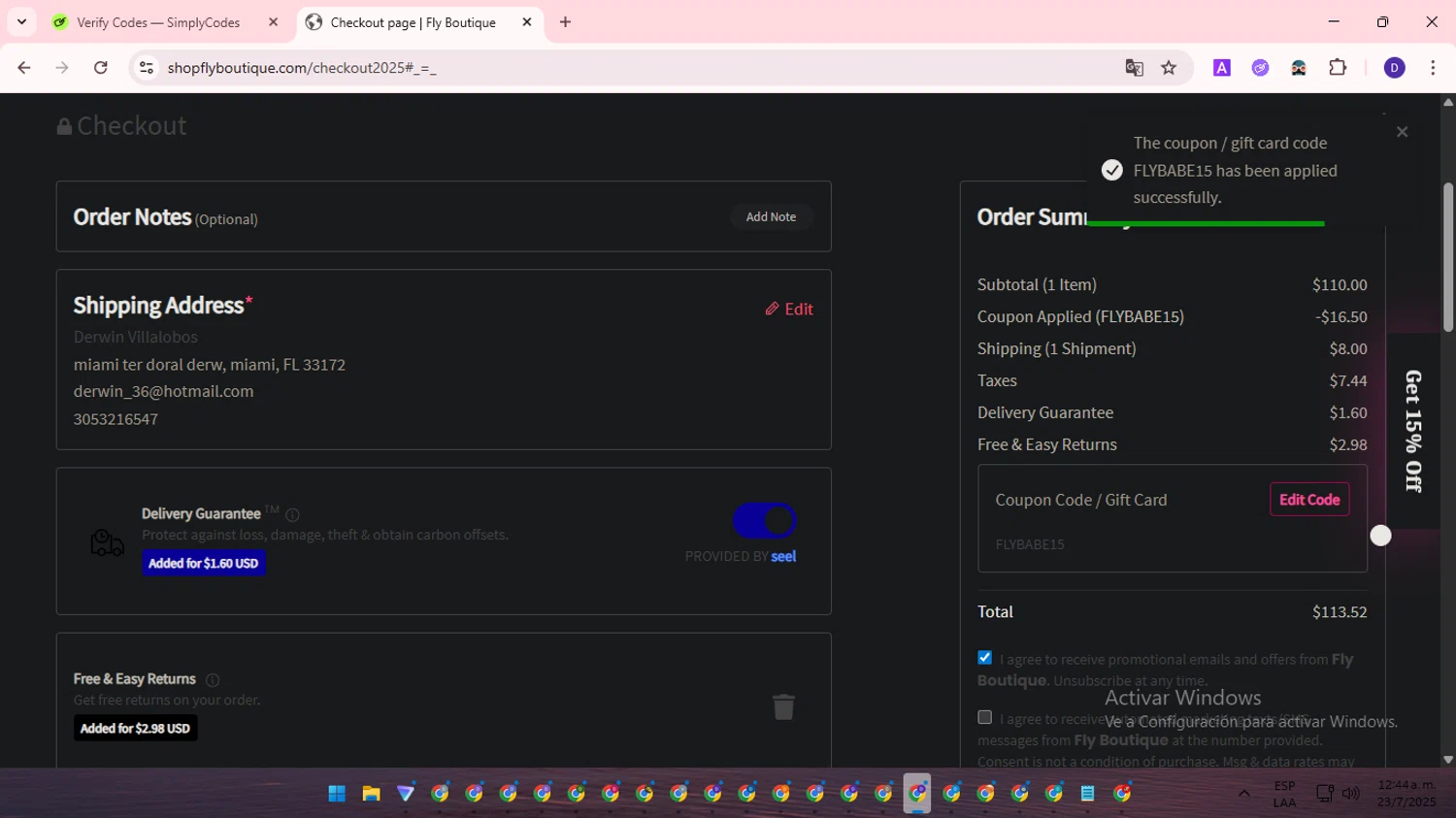1456x818 pixels.
Task: Open site information icon in address bar
Action: (x=147, y=68)
